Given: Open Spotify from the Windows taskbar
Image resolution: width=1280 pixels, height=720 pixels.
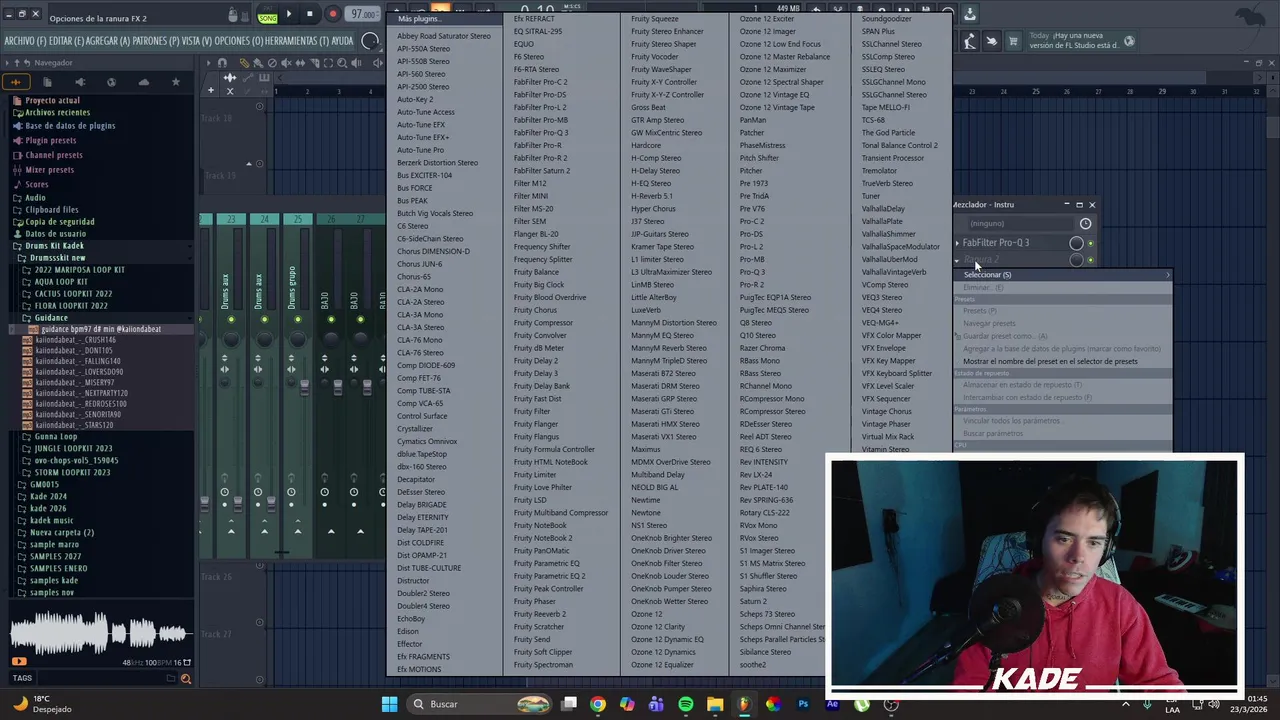Looking at the screenshot, I should tap(685, 704).
